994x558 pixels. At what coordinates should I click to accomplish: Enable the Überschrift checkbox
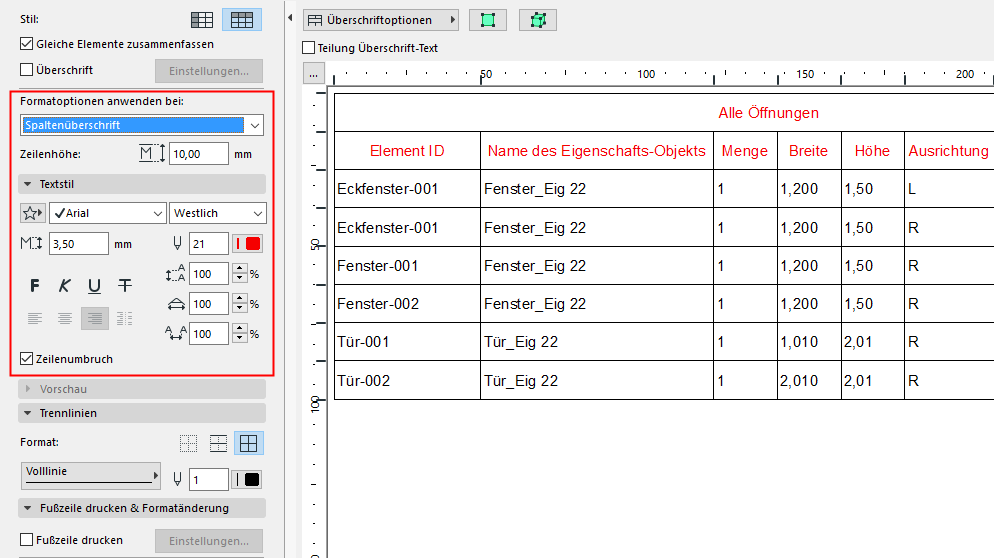click(x=27, y=70)
